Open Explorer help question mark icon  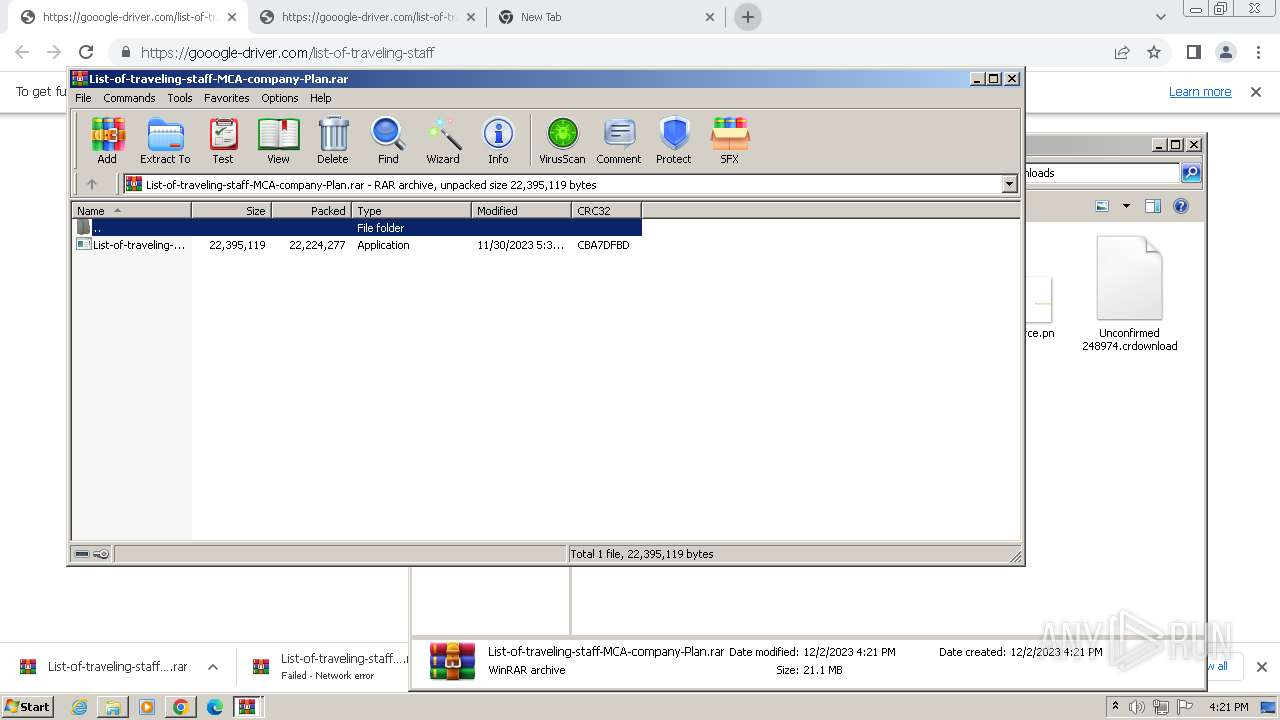click(x=1181, y=206)
